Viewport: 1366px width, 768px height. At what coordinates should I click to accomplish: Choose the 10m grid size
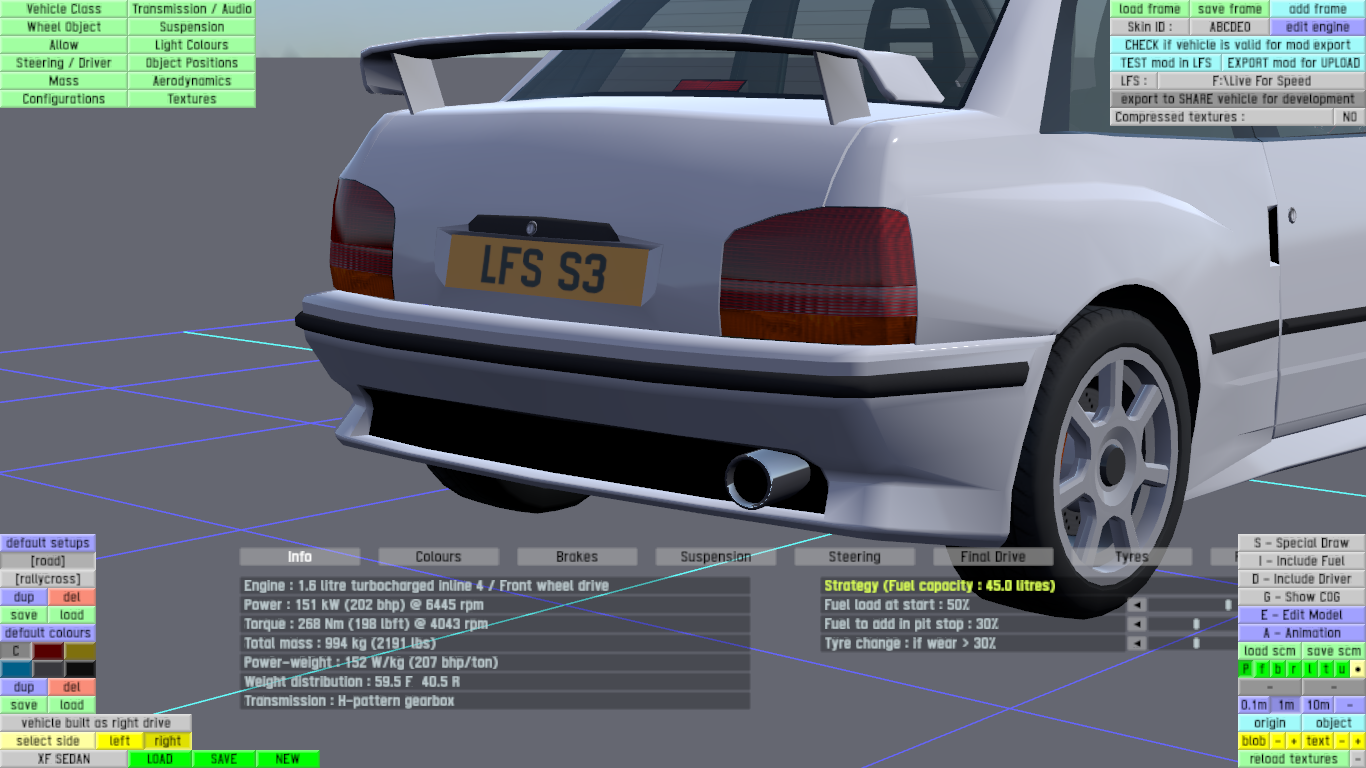pos(1318,705)
